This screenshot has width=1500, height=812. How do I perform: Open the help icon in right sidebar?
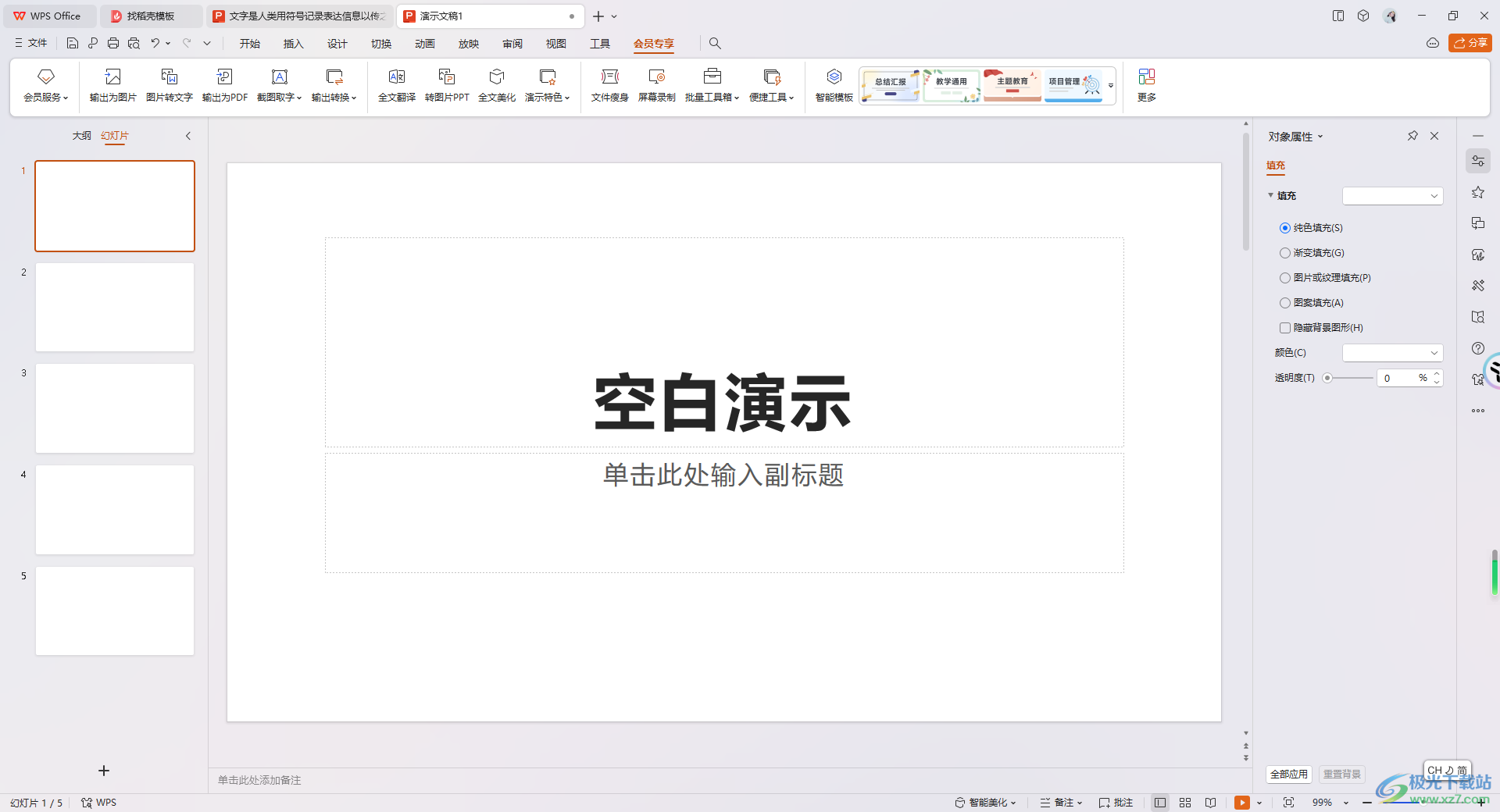click(x=1477, y=348)
